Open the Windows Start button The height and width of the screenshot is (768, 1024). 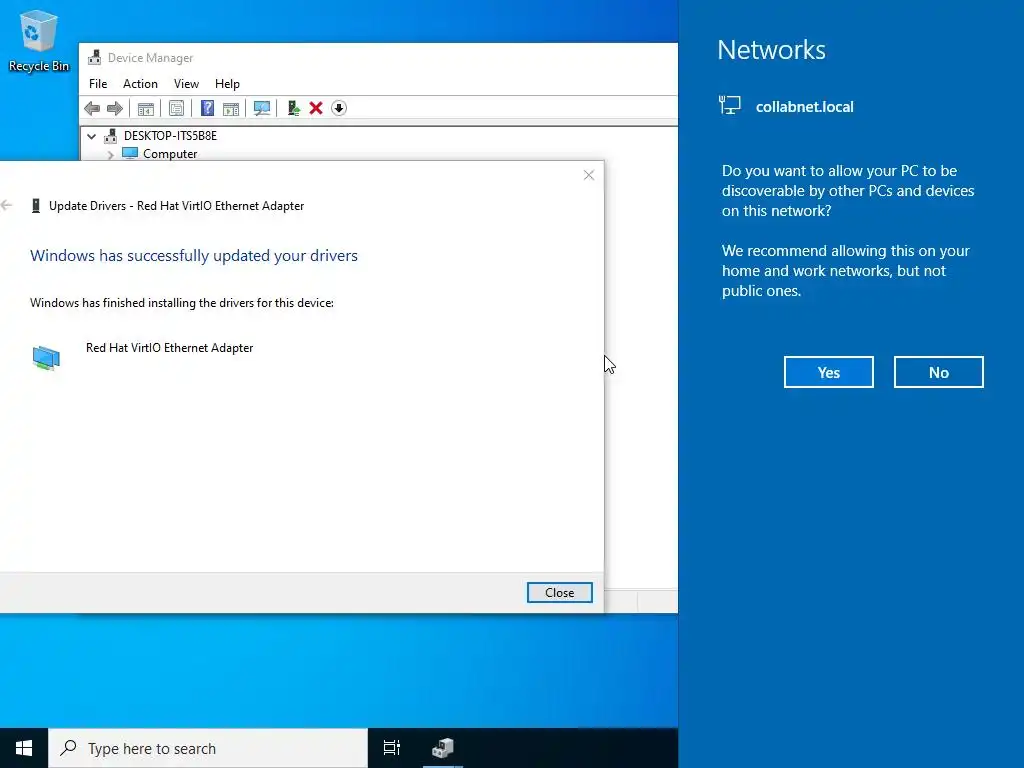[24, 748]
